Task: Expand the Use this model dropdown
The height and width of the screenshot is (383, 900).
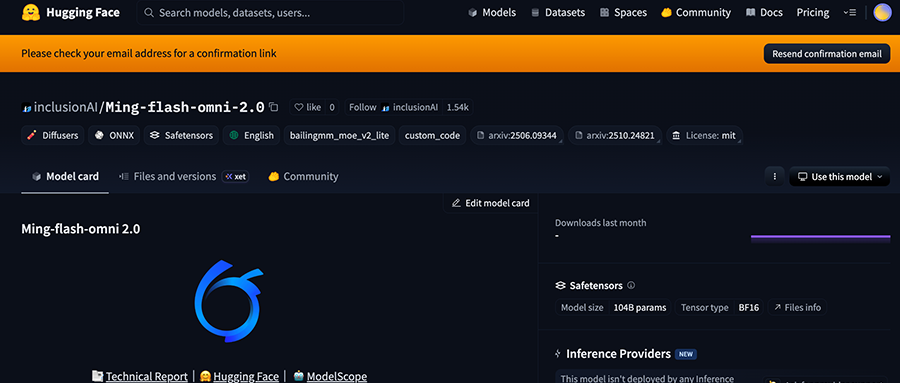Action: click(x=840, y=177)
